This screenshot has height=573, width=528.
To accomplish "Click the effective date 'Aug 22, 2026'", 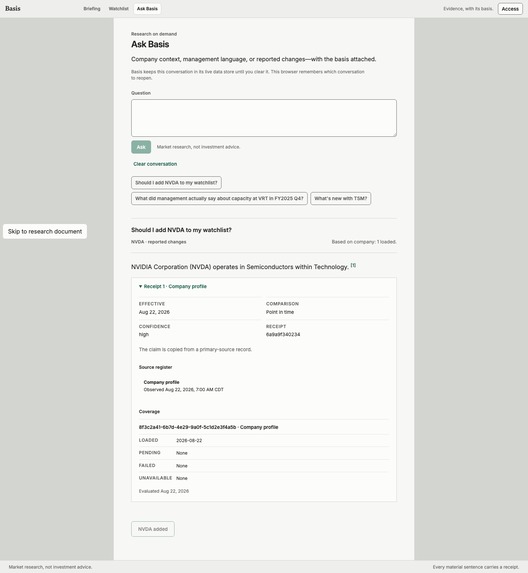I will [154, 312].
